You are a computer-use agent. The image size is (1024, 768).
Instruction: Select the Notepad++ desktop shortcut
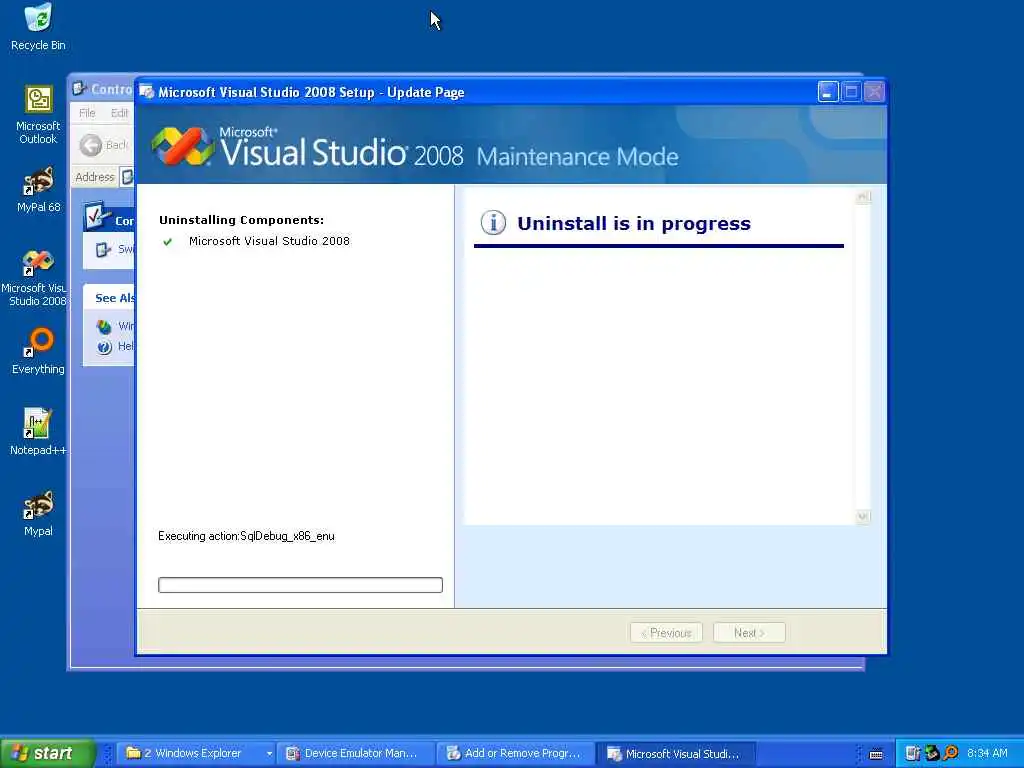pyautogui.click(x=38, y=432)
